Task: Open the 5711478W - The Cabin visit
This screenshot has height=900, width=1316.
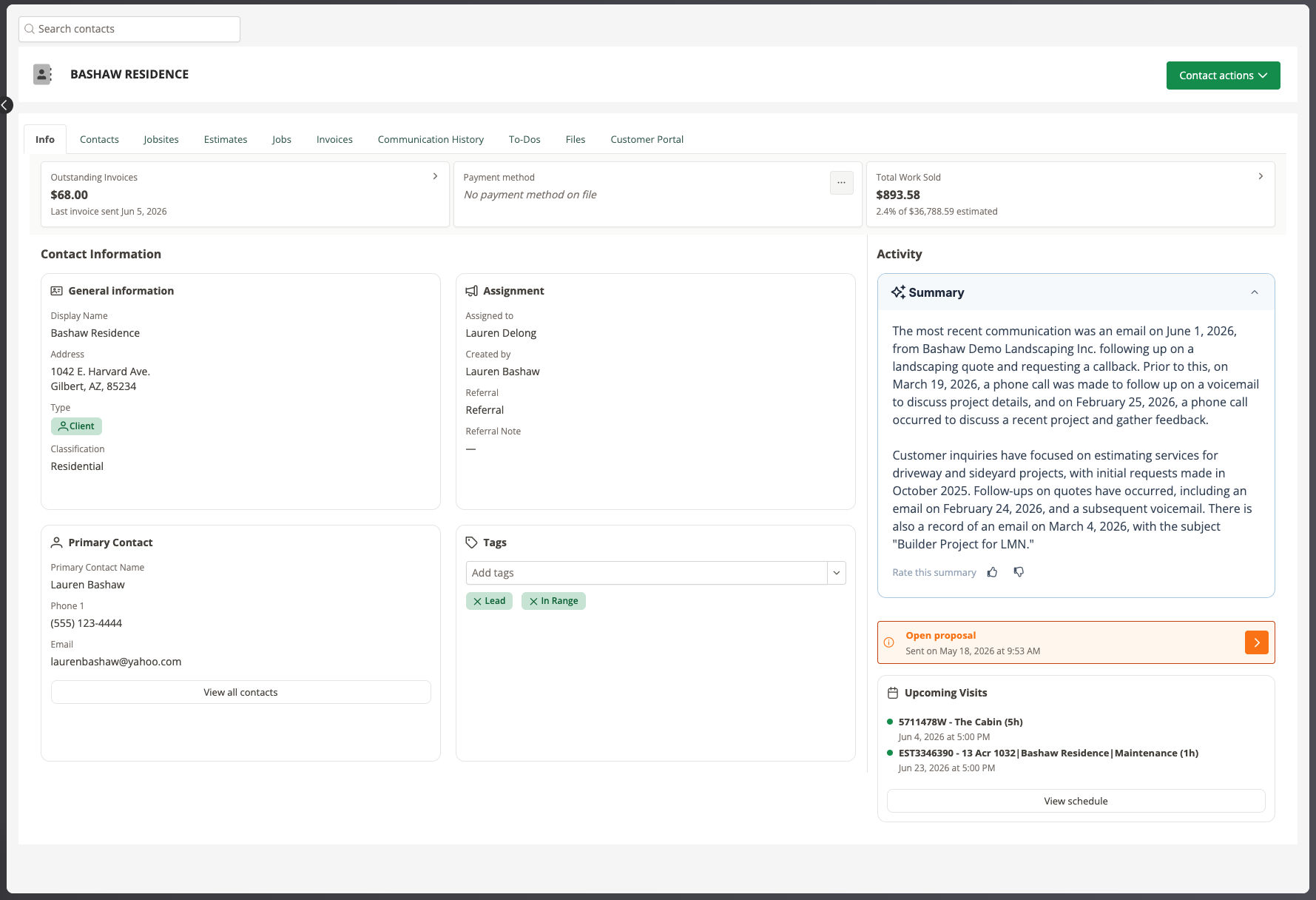Action: pyautogui.click(x=960, y=722)
